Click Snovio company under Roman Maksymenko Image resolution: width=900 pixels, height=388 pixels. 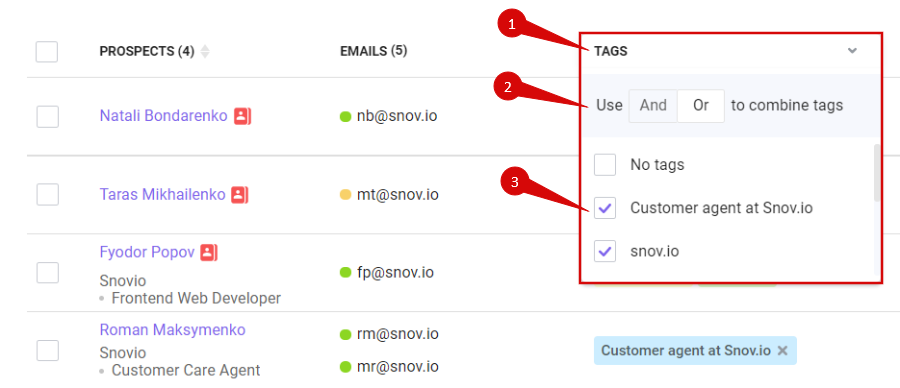[x=123, y=352]
